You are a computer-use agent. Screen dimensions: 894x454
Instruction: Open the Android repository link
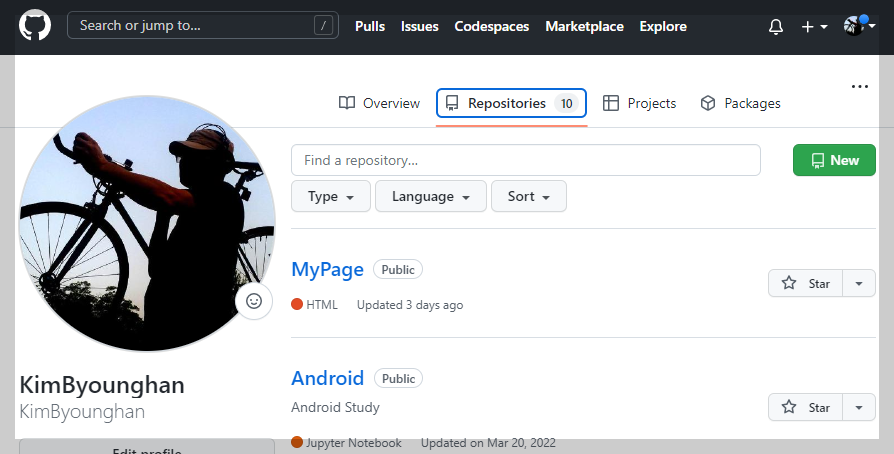(x=327, y=378)
